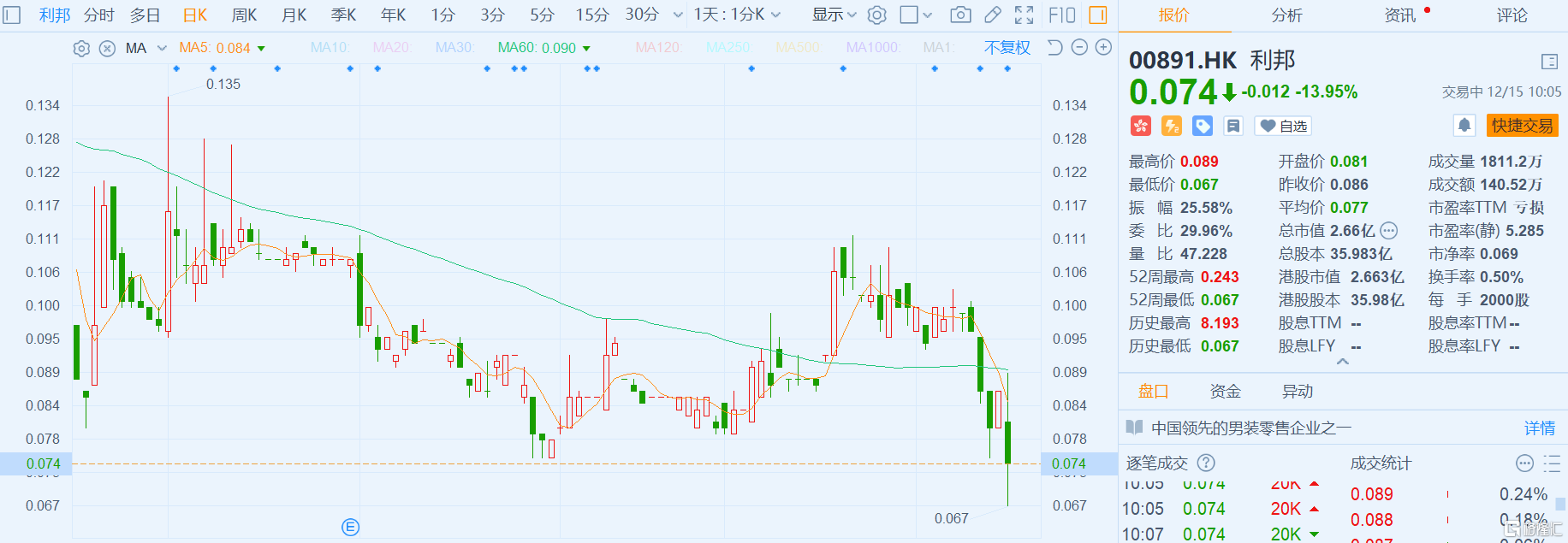The image size is (1568, 543).
Task: Switch to 周K weekly chart
Action: coord(244,15)
